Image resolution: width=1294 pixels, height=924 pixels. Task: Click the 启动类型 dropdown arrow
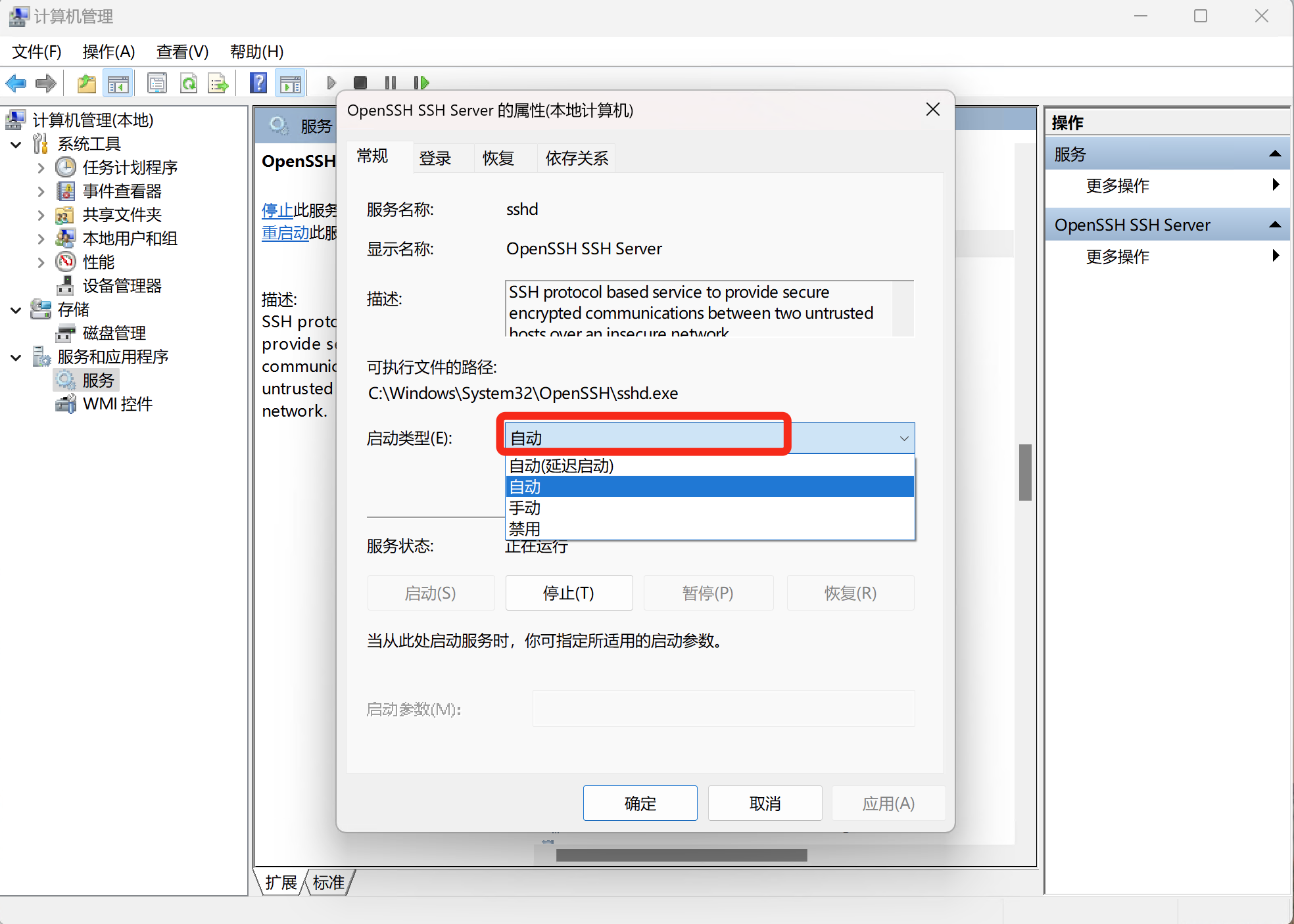[904, 438]
